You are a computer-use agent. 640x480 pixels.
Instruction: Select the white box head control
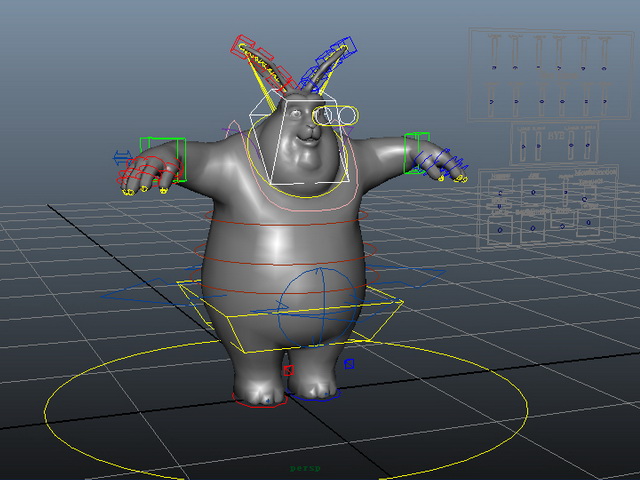(299, 137)
